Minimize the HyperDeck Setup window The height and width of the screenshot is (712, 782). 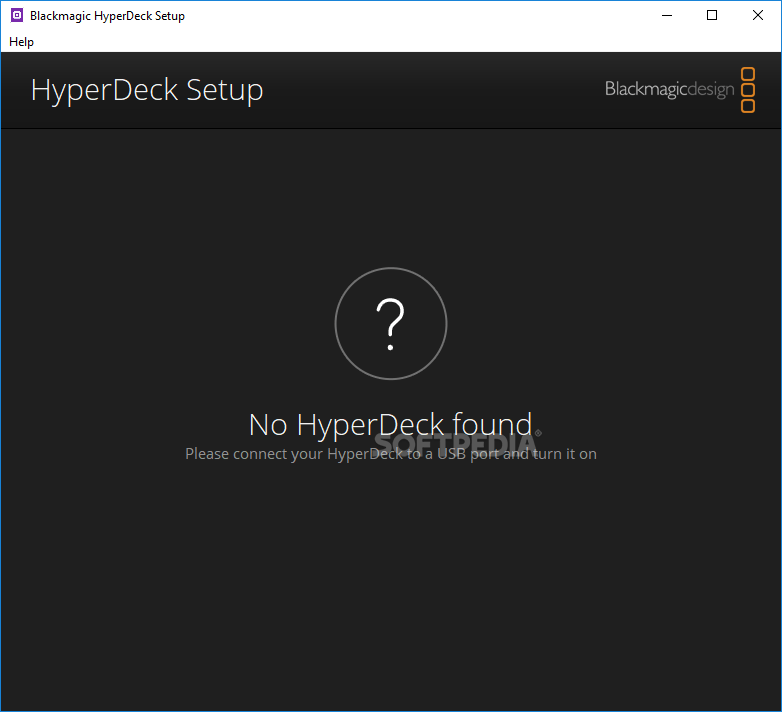coord(667,15)
